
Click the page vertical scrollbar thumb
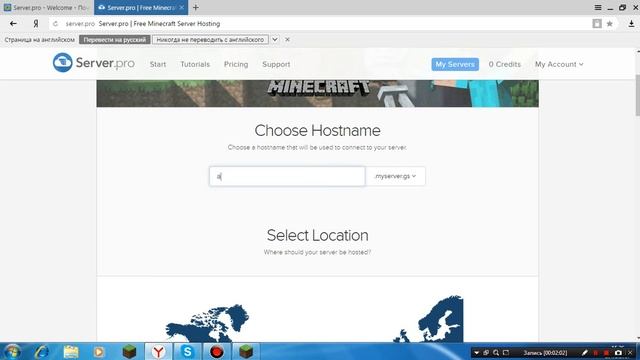pos(638,95)
